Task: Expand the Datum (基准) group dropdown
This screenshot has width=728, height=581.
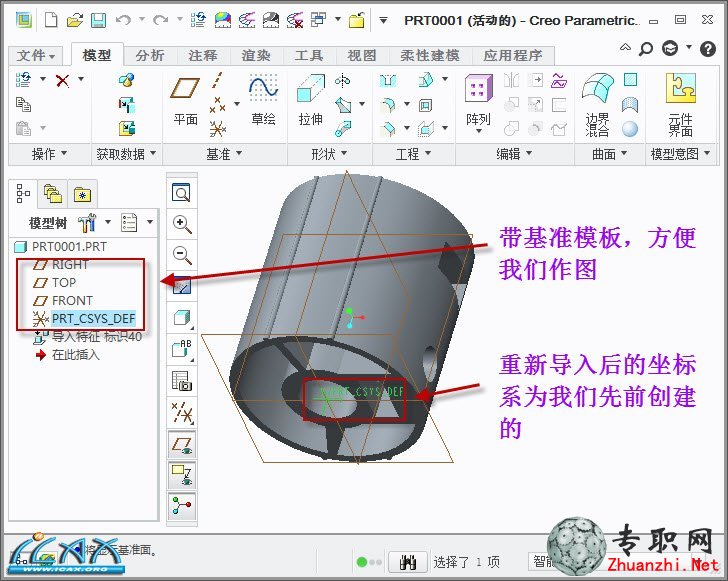Action: click(x=224, y=154)
